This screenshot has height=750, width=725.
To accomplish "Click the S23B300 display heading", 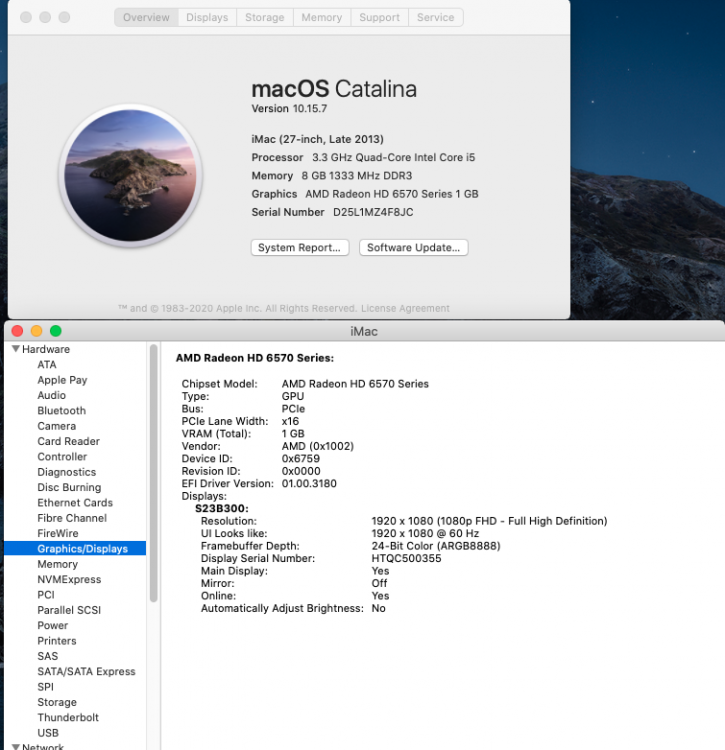I will (222, 508).
